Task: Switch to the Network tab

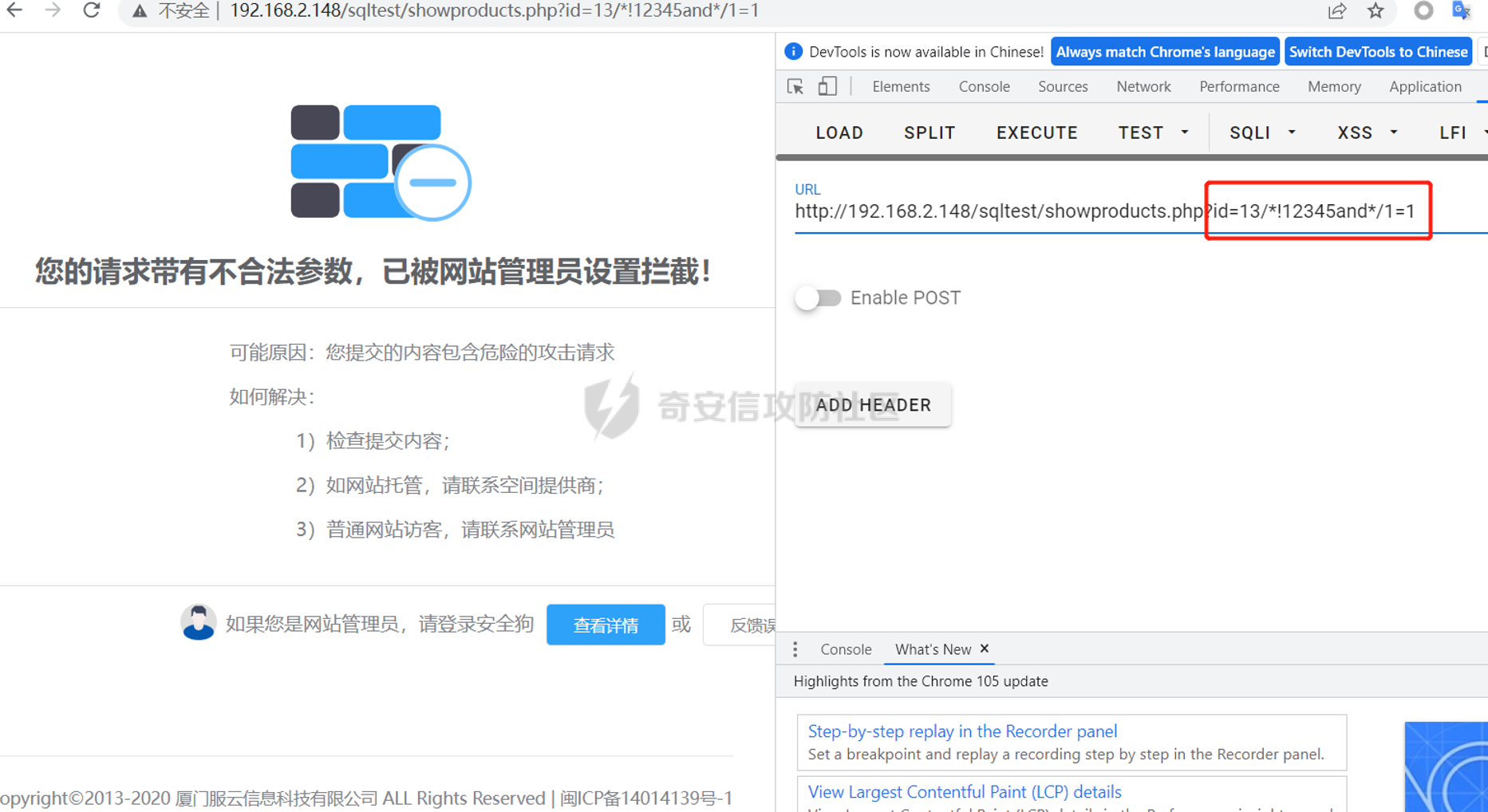Action: pyautogui.click(x=1143, y=87)
